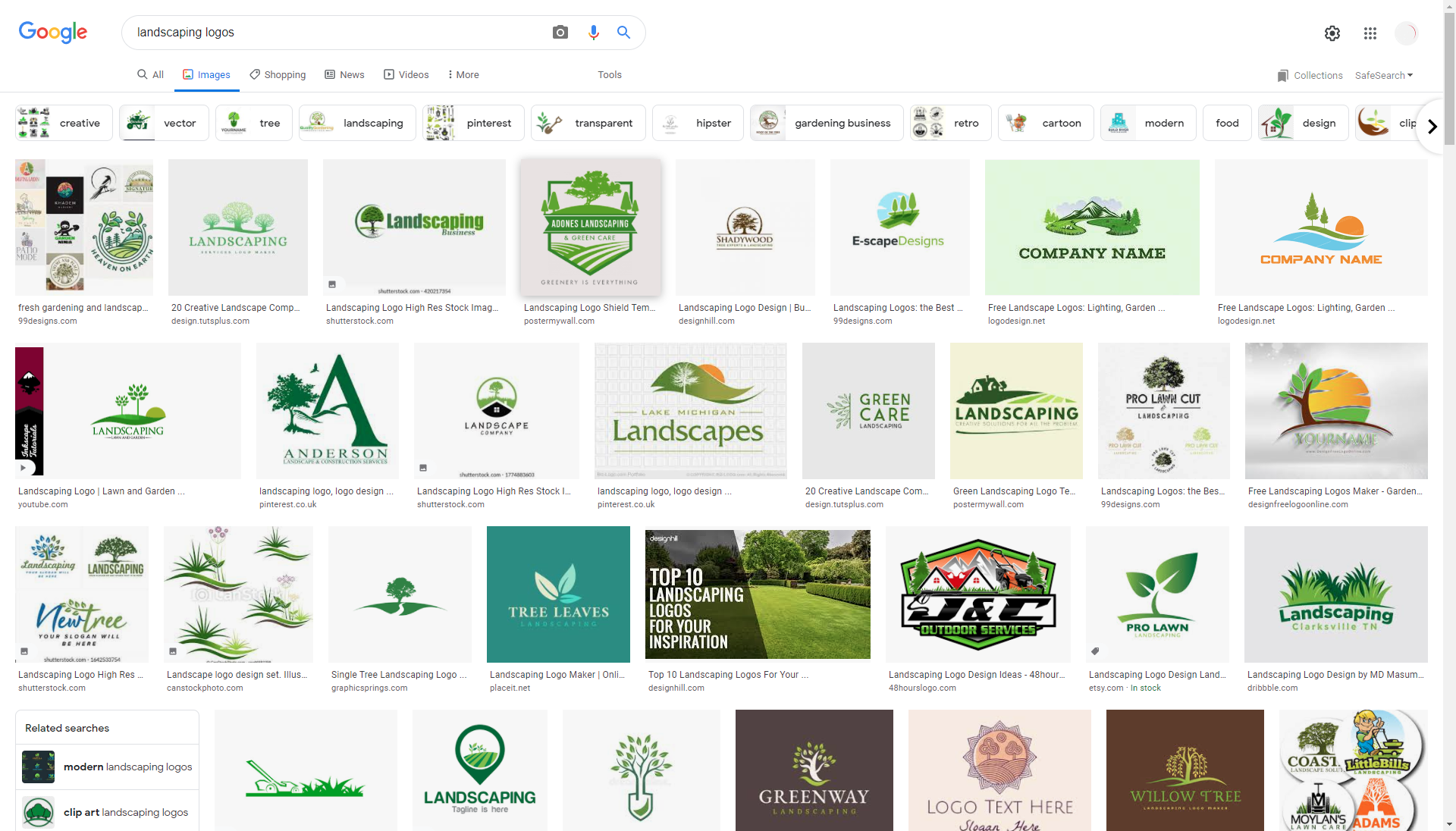Open search by image camera icon
This screenshot has height=831, width=1456.
[x=560, y=33]
